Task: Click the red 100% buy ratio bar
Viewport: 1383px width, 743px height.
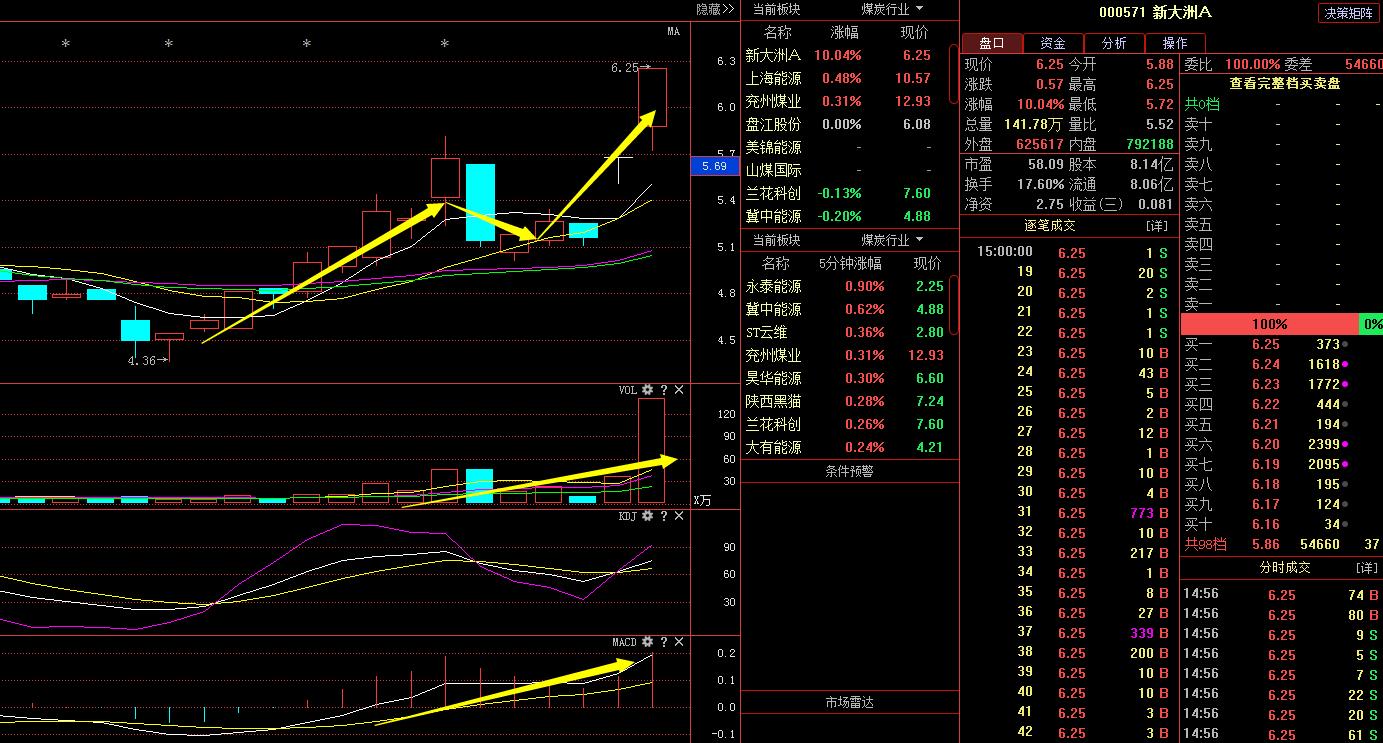Action: pos(1270,324)
